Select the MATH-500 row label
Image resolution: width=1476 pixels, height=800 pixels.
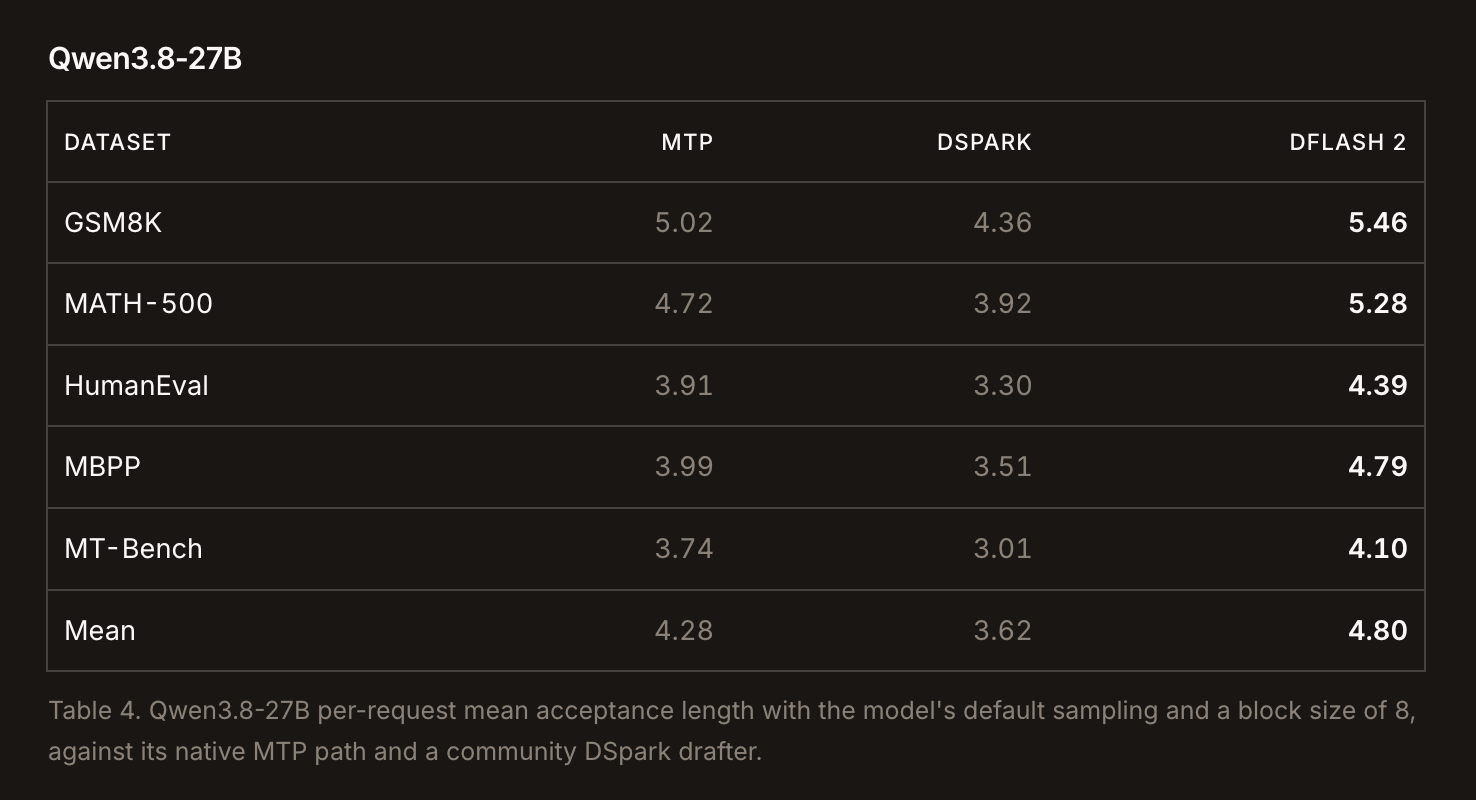point(138,304)
